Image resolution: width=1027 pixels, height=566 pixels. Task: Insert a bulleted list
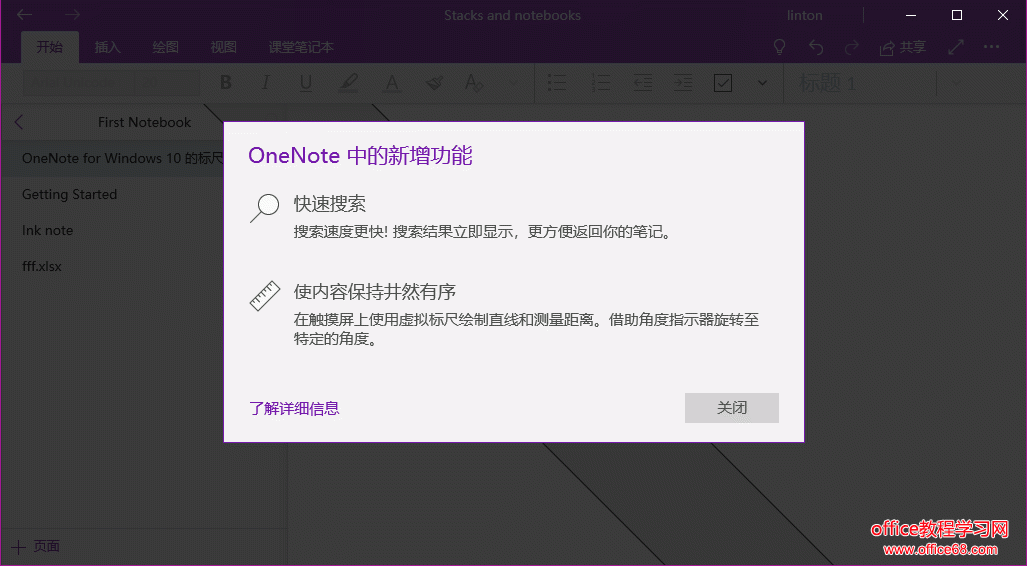[x=557, y=83]
